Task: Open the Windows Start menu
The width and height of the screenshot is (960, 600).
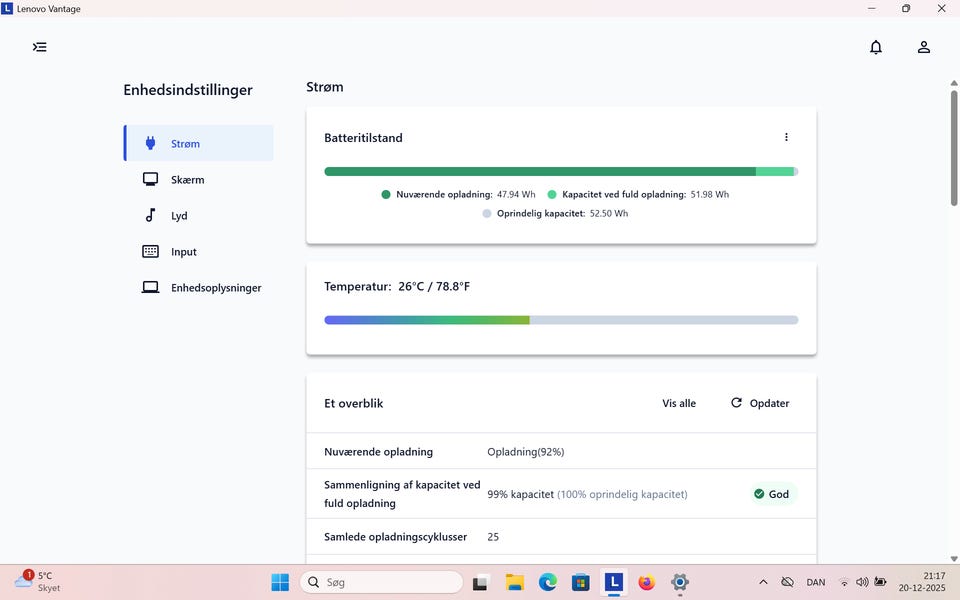Action: [280, 582]
